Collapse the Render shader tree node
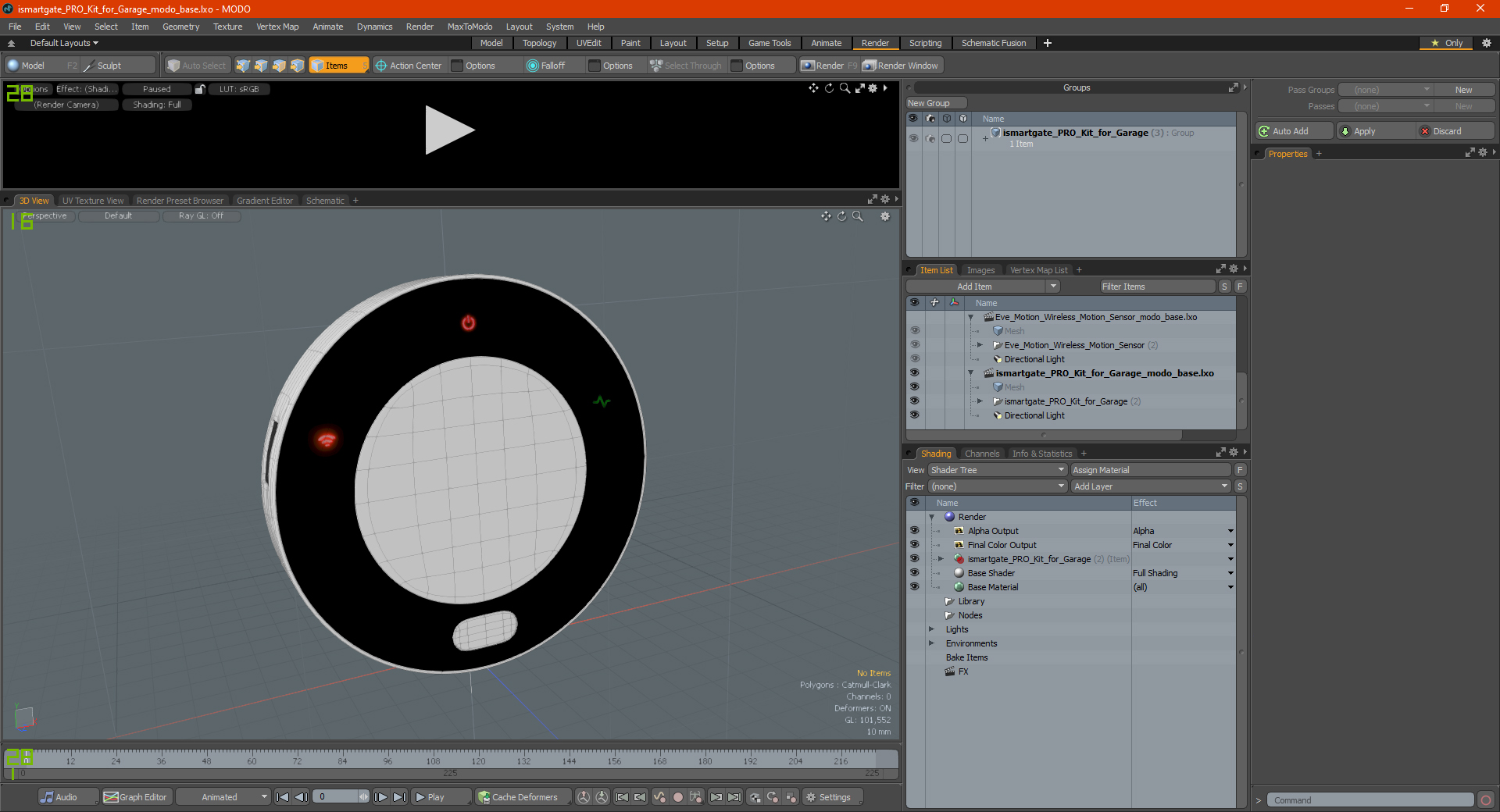The height and width of the screenshot is (812, 1500). pyautogui.click(x=931, y=517)
